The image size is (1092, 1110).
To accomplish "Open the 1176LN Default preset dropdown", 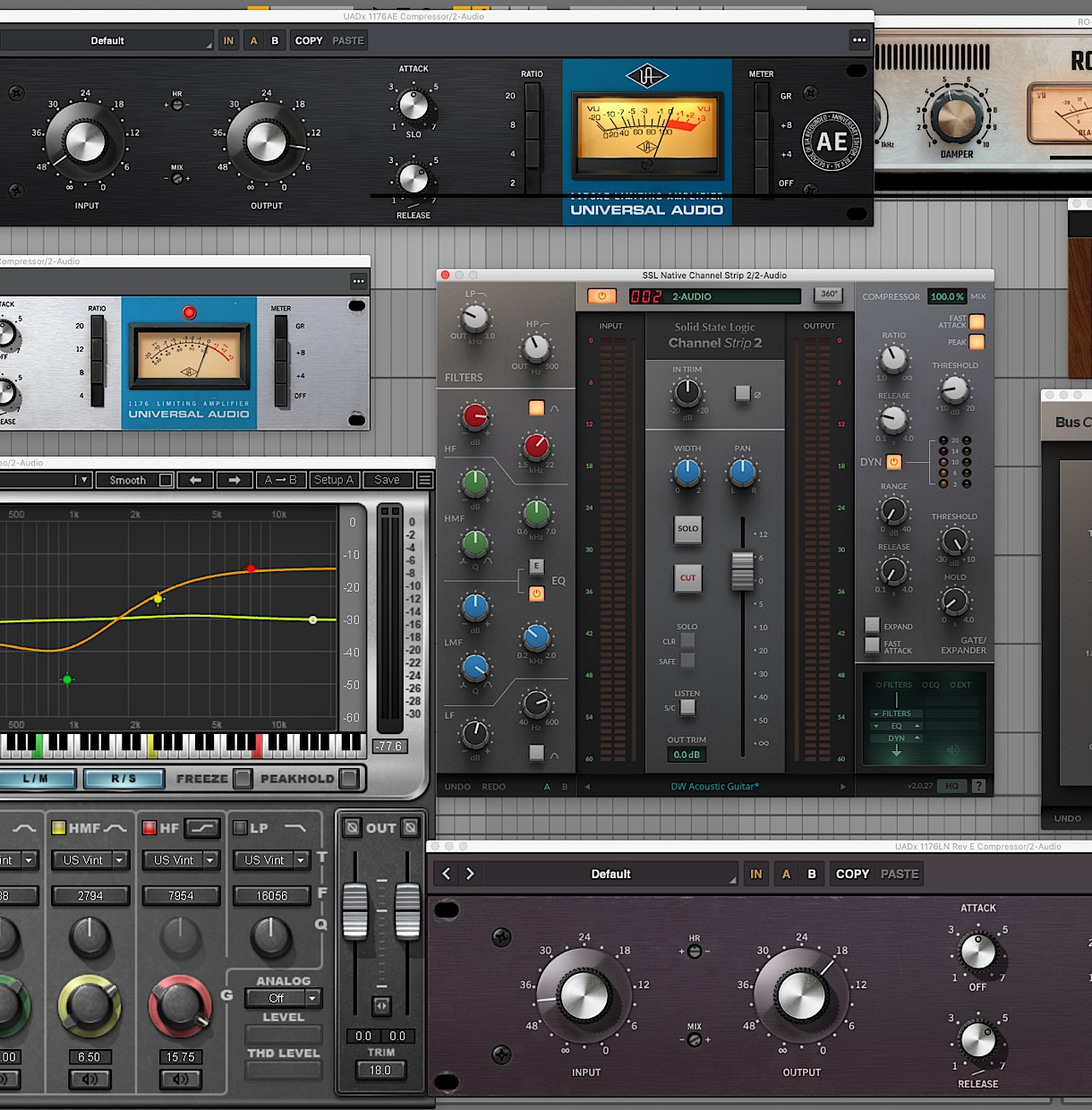I will (x=610, y=874).
